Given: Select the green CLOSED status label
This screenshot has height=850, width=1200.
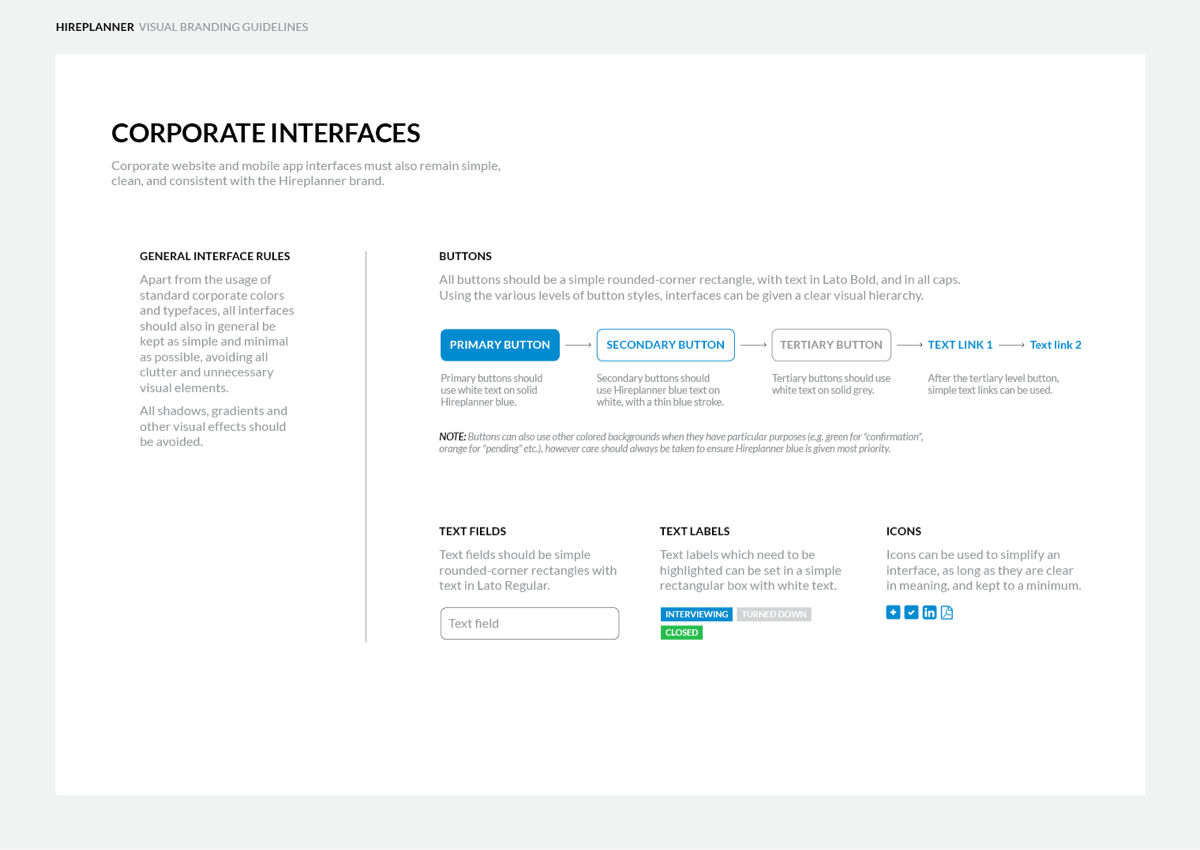Looking at the screenshot, I should click(x=681, y=632).
